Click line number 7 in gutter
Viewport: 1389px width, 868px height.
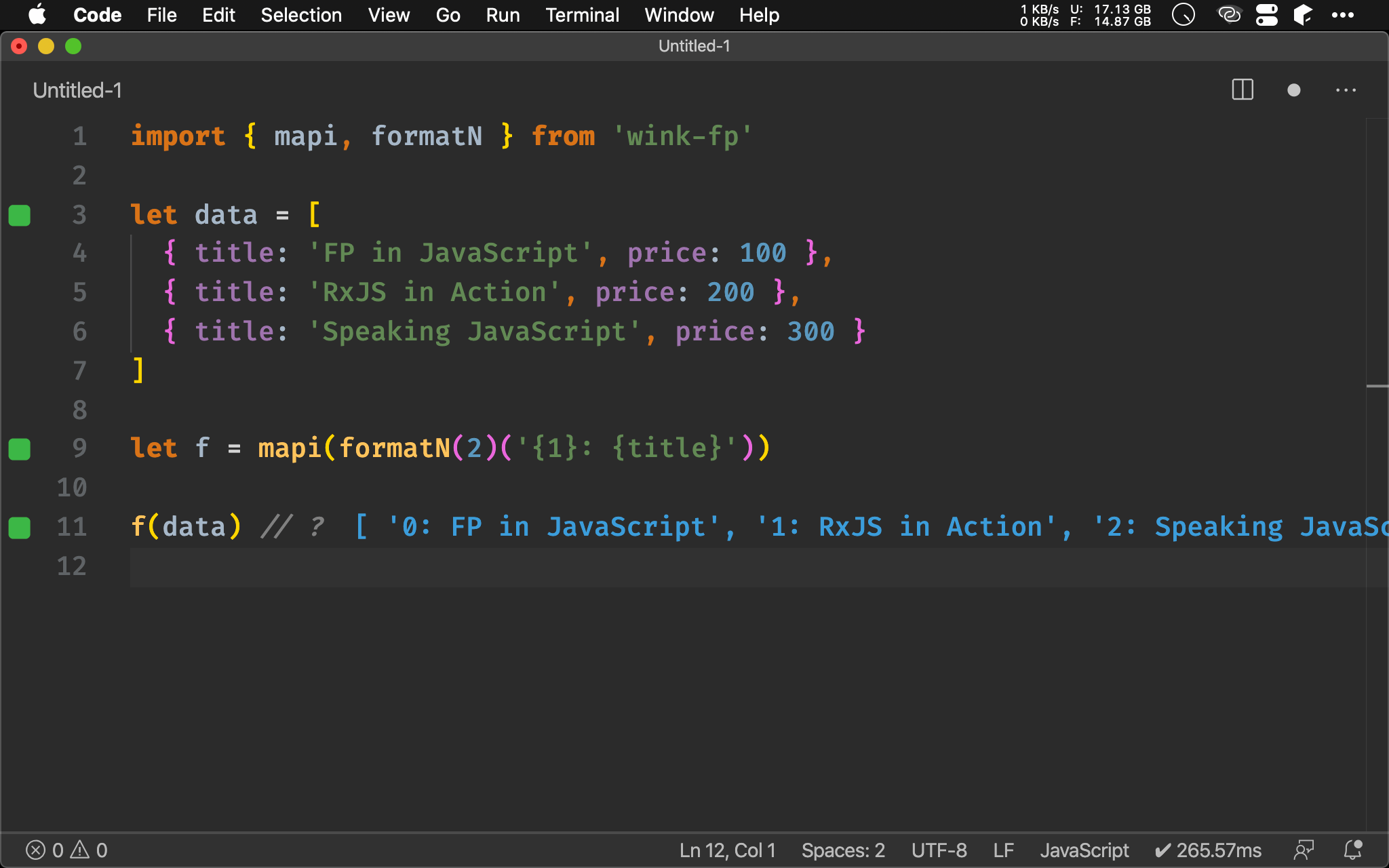point(79,371)
